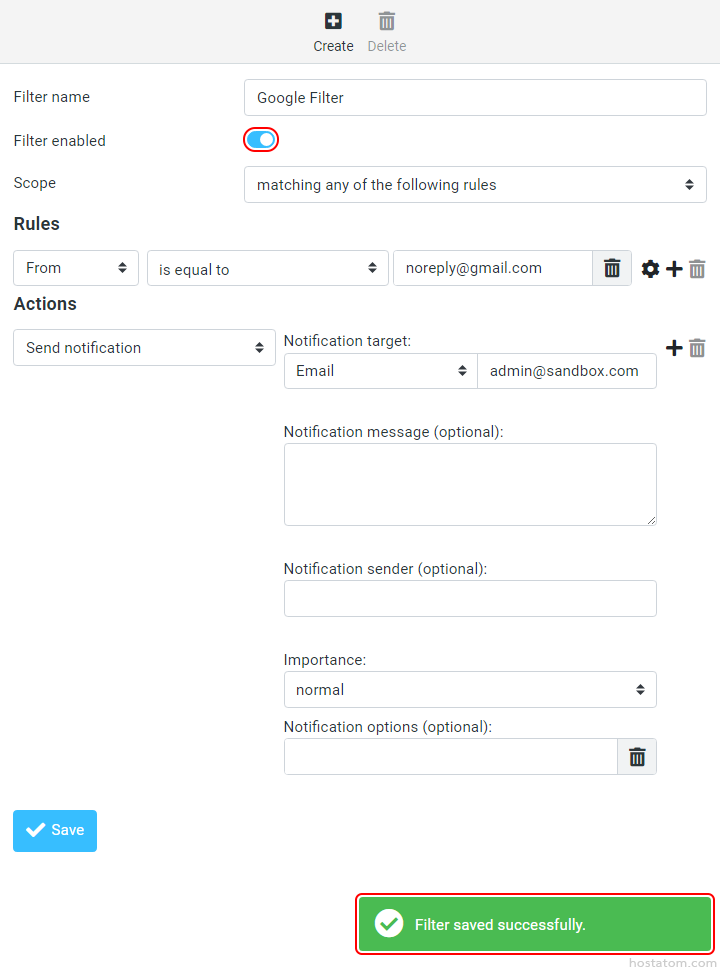This screenshot has height=970, width=720.
Task: Open the Importance normal dropdown
Action: click(x=470, y=690)
